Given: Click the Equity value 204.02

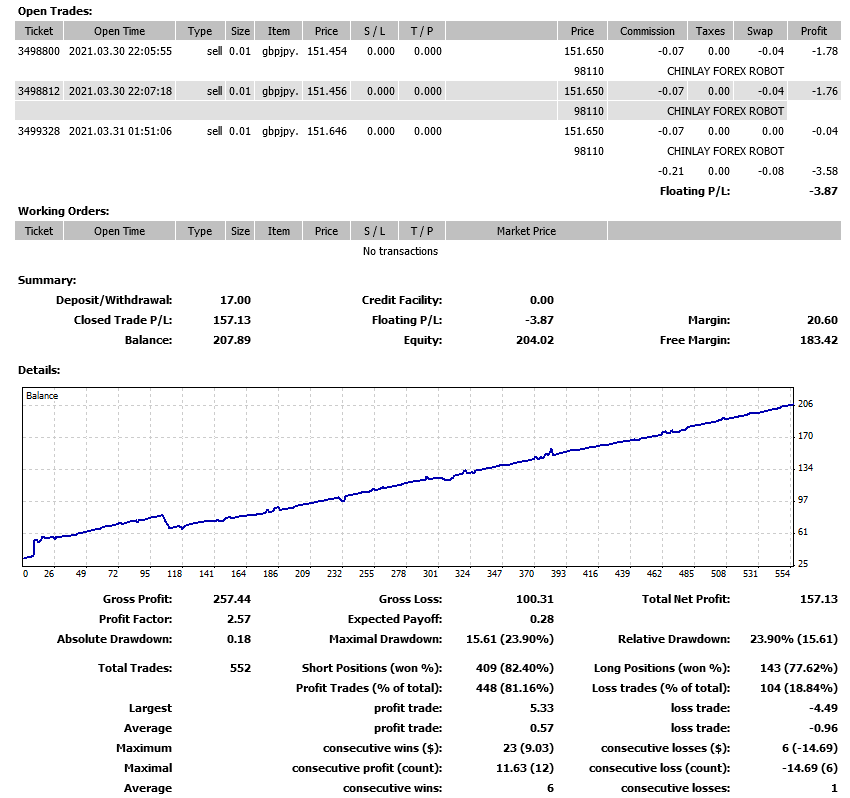Looking at the screenshot, I should (532, 340).
